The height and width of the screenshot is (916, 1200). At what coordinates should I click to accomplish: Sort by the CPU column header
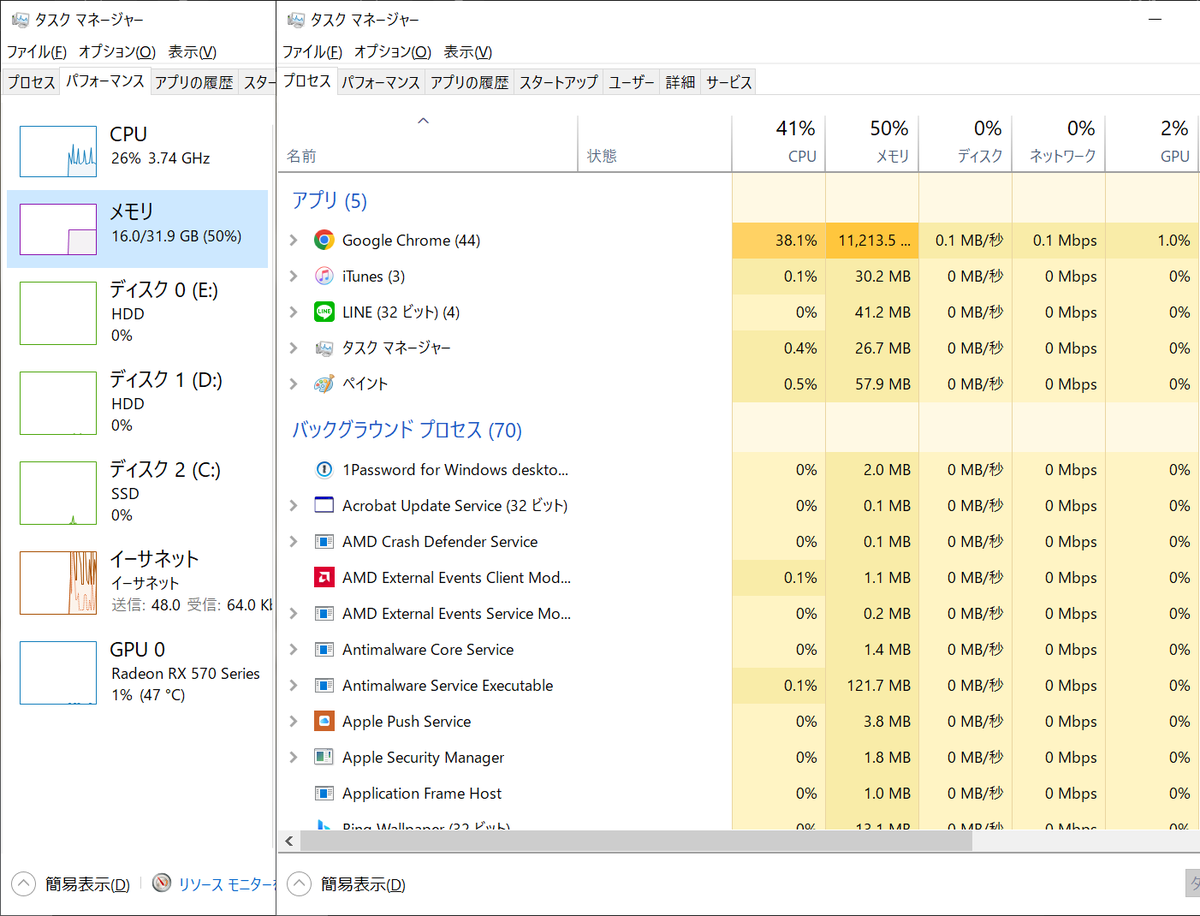[778, 144]
